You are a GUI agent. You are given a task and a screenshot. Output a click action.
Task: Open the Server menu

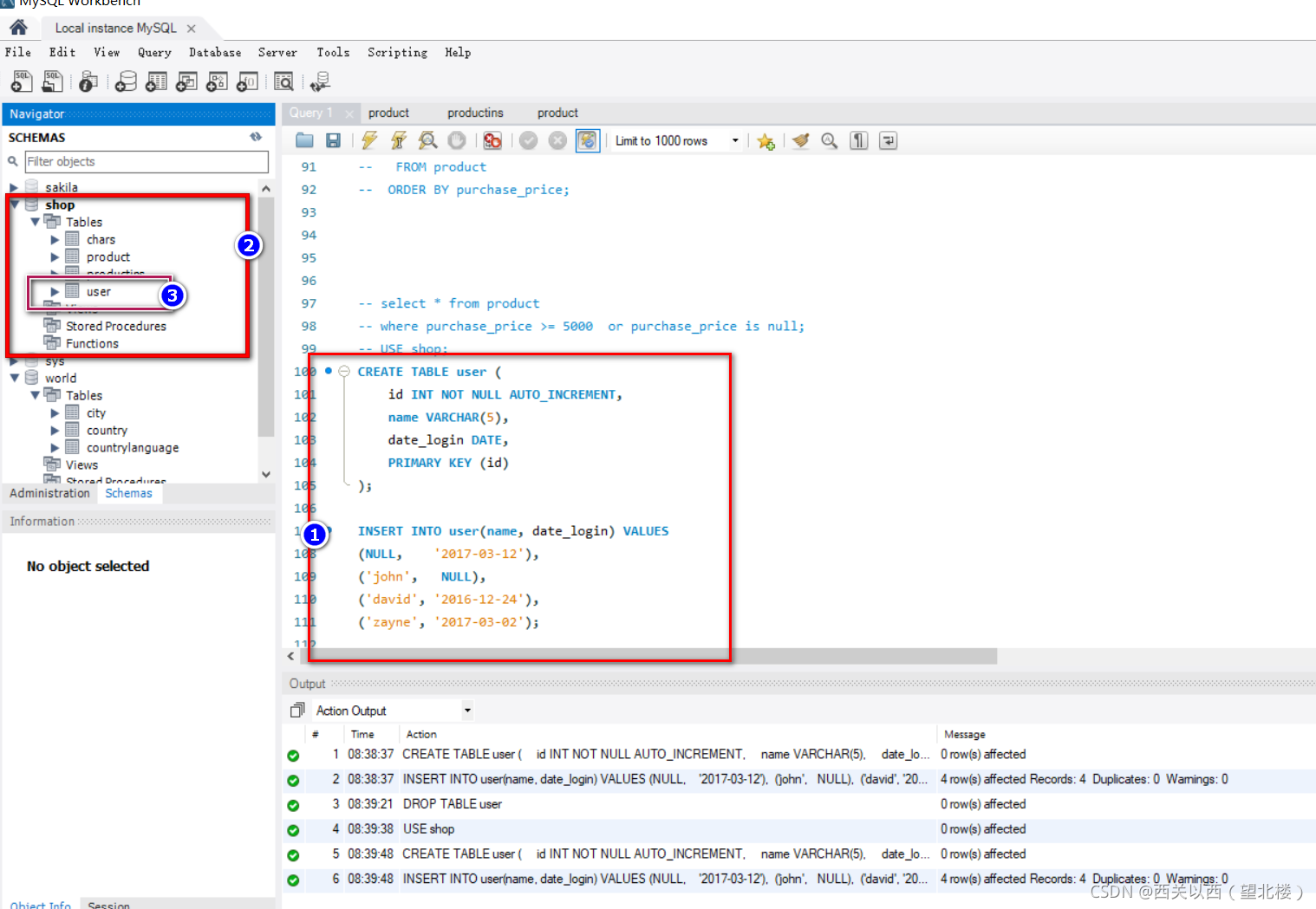tap(277, 52)
